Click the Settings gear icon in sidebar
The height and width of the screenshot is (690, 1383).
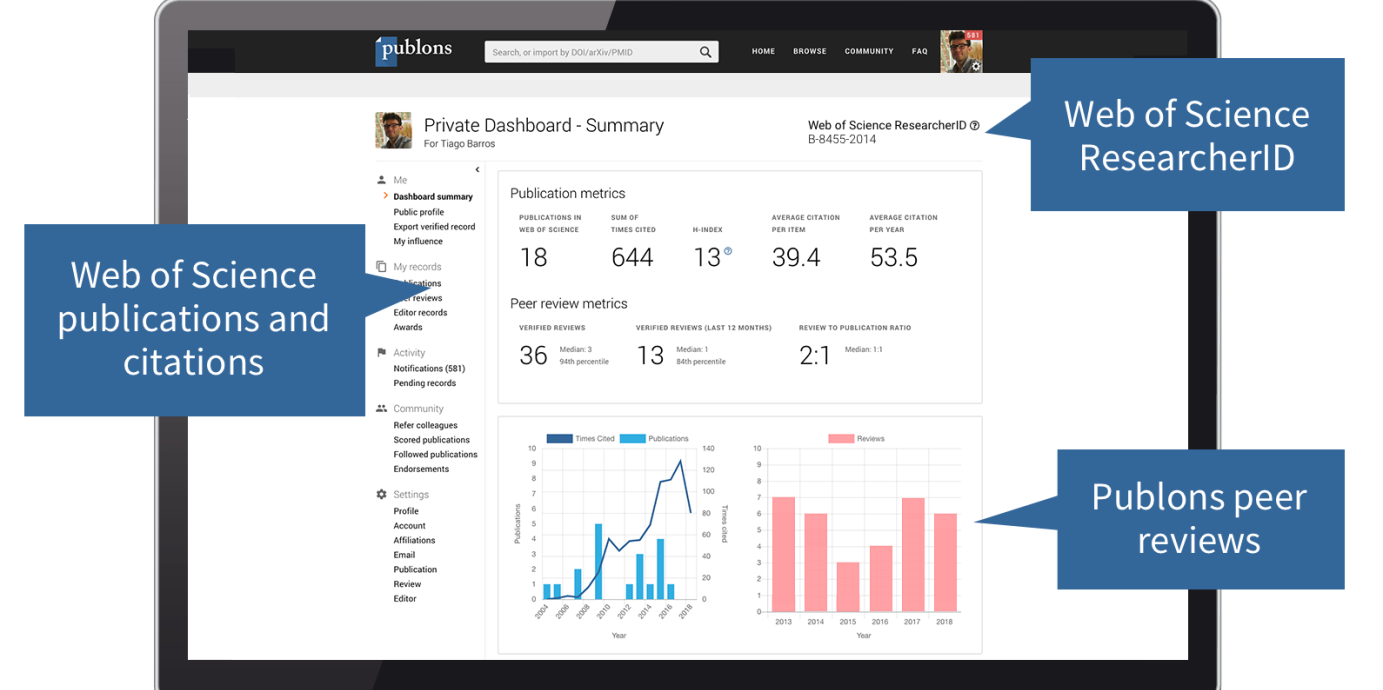tap(381, 494)
